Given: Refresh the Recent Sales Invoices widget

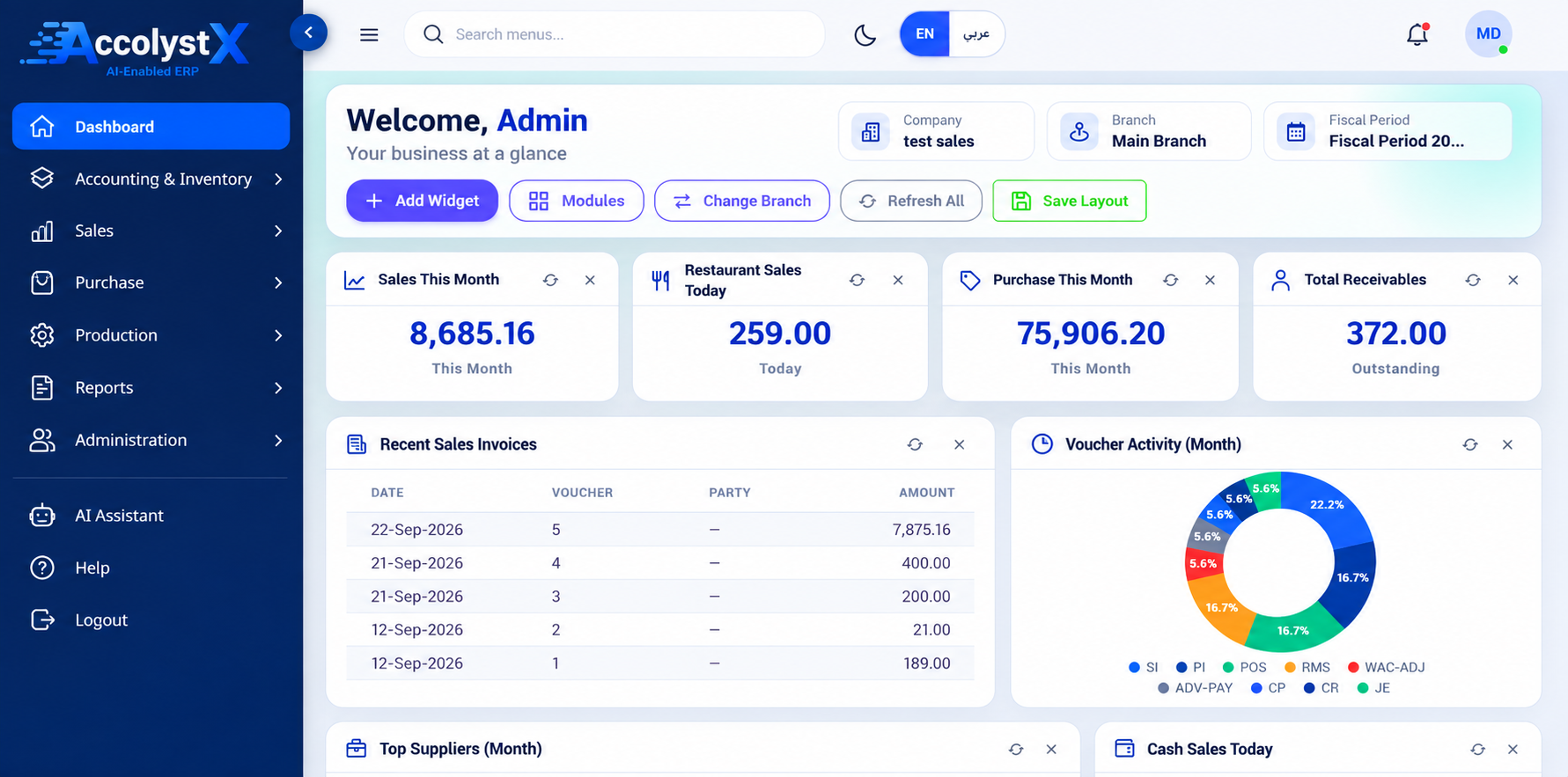Looking at the screenshot, I should (915, 444).
